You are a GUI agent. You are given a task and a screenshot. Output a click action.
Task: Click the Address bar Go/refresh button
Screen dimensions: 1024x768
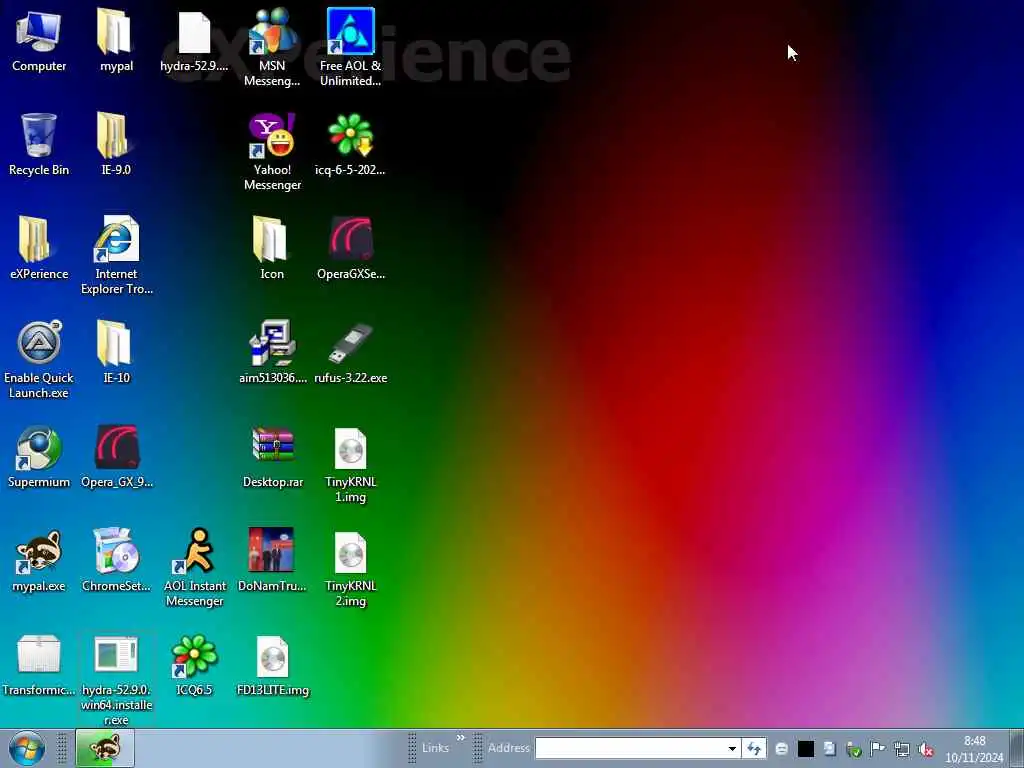pos(754,748)
